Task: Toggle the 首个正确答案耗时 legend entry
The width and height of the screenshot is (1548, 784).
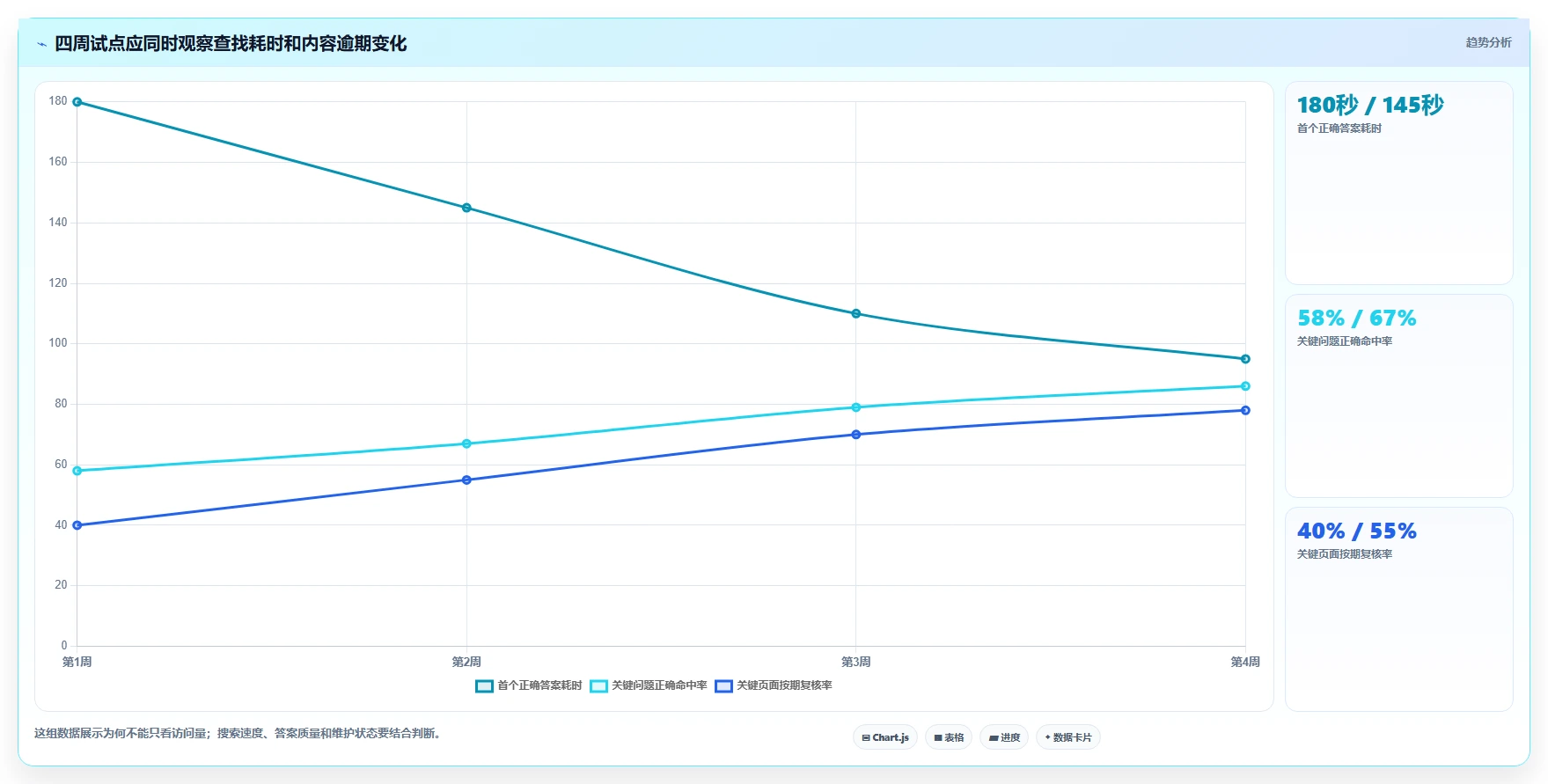Action: [529, 685]
